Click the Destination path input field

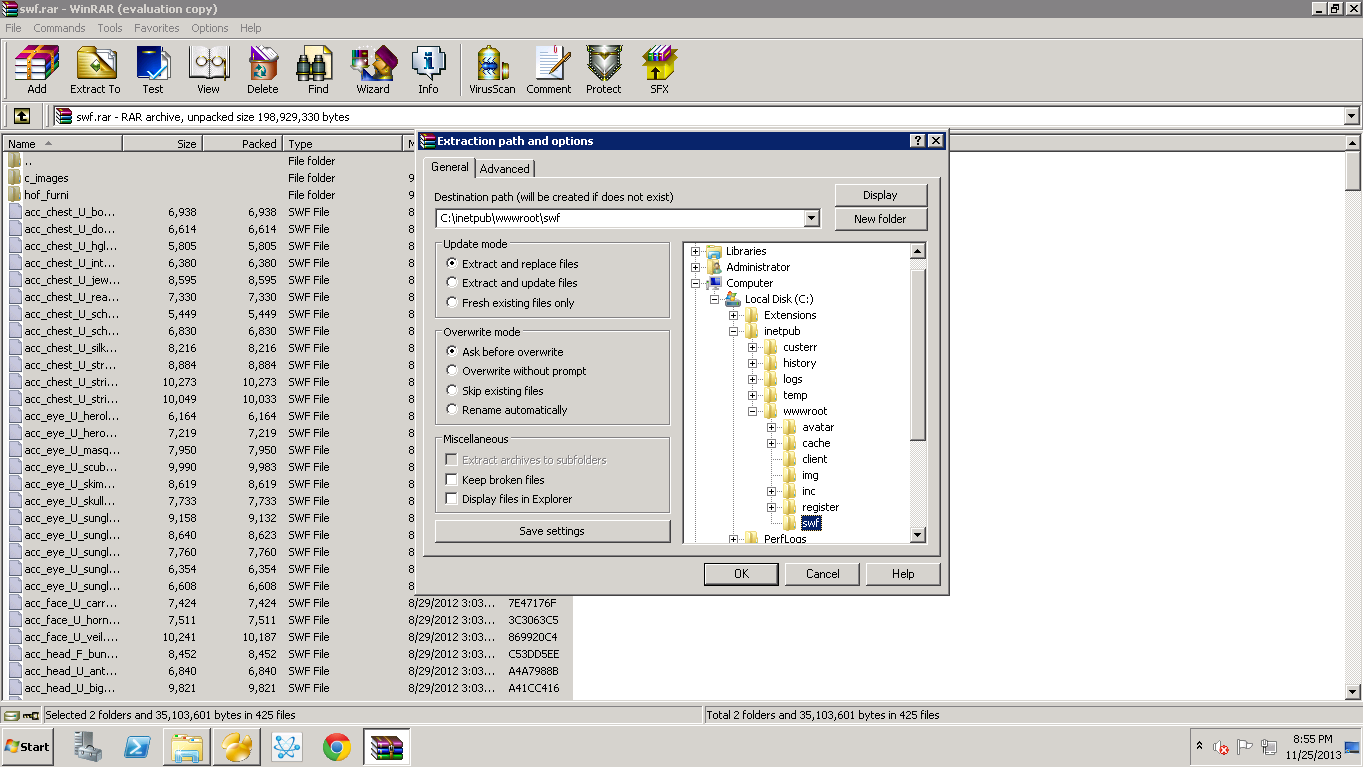point(619,218)
